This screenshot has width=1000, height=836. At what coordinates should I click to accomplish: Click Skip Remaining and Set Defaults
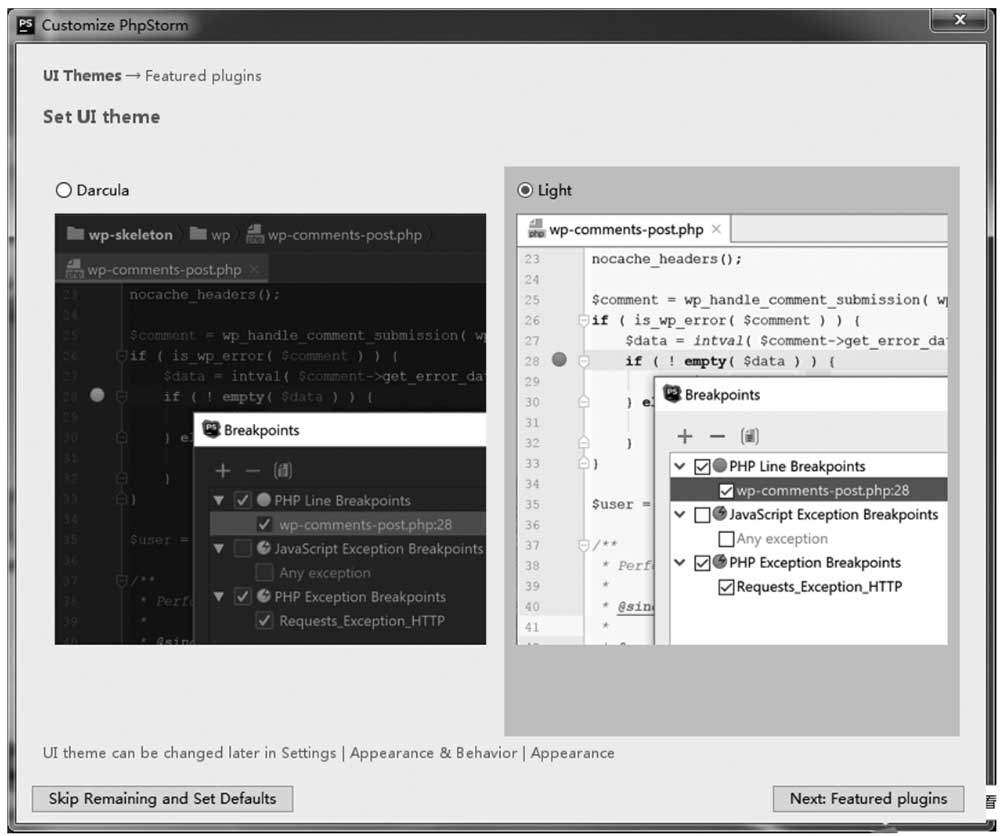[163, 798]
